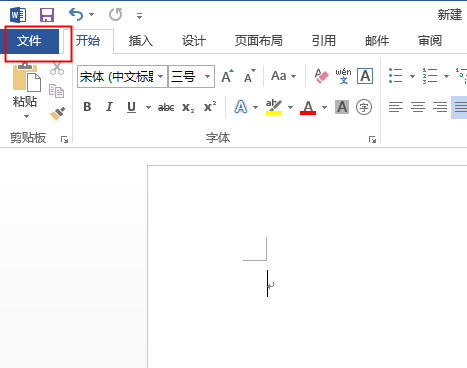Click the Save icon in quick access toolbar
467x368 pixels.
(47, 15)
